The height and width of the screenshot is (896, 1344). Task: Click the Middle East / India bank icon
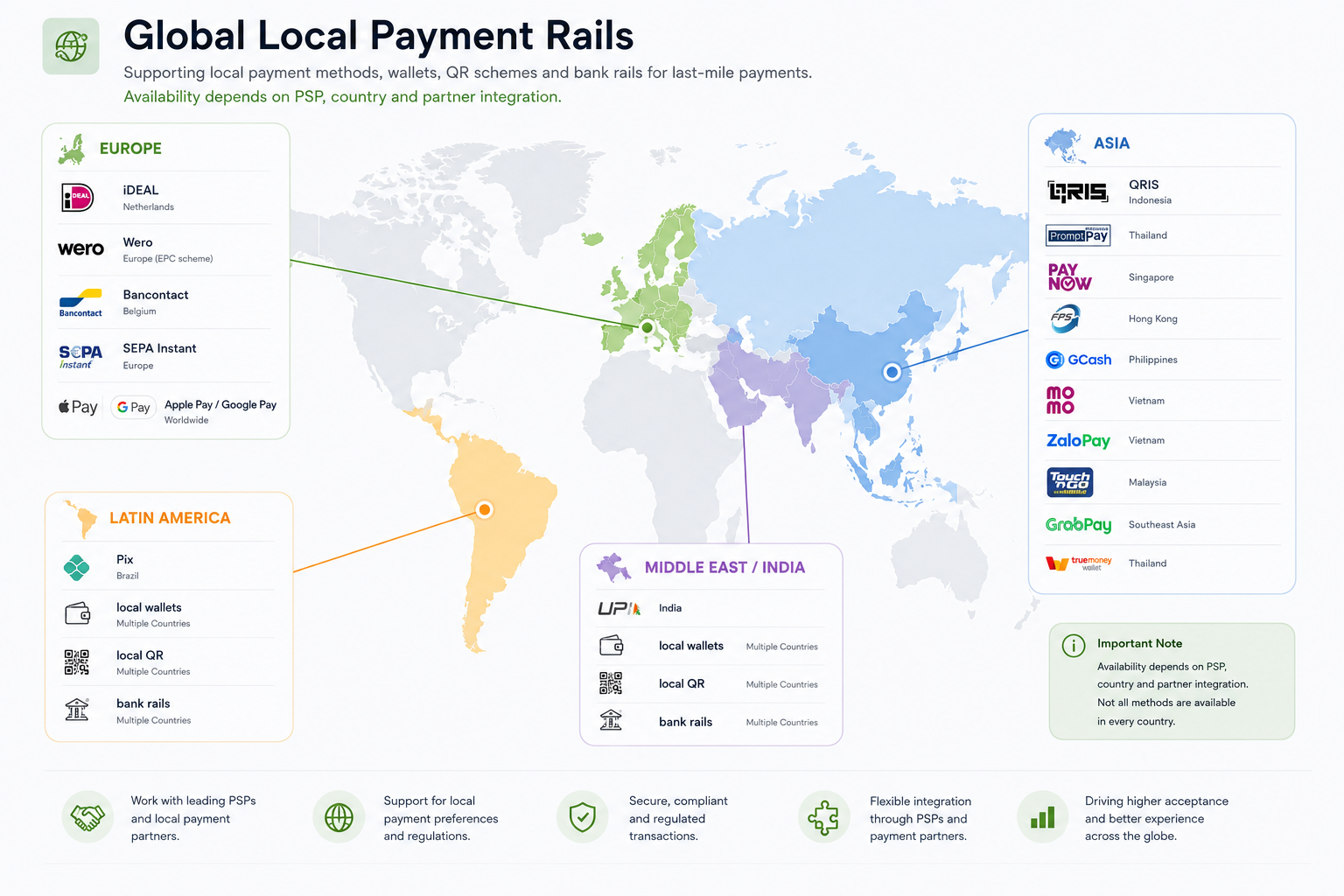611,720
